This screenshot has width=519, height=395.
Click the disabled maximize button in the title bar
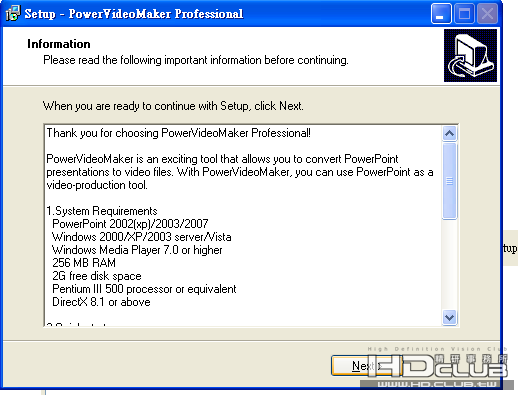464,14
